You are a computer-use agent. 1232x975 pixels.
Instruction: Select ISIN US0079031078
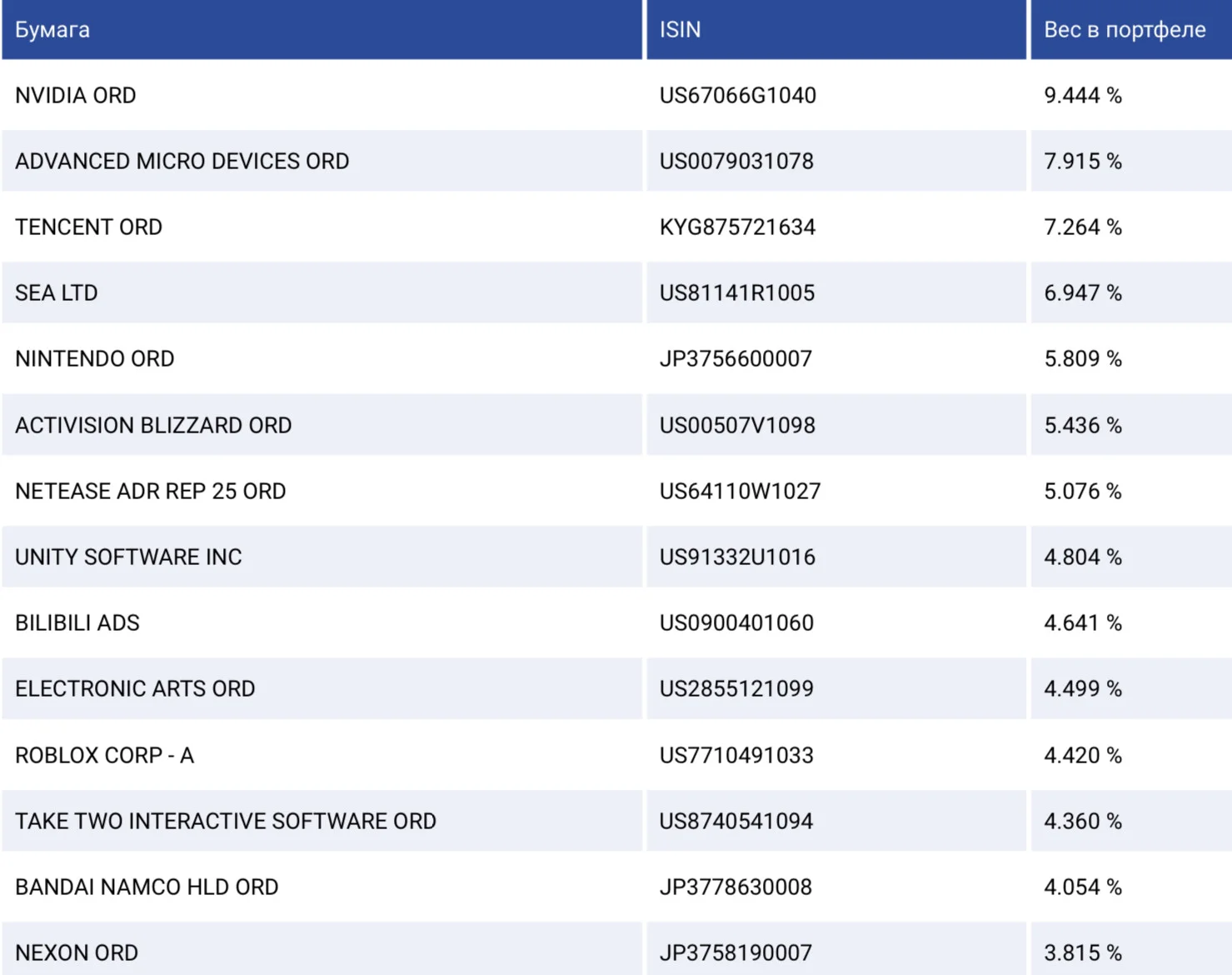736,162
